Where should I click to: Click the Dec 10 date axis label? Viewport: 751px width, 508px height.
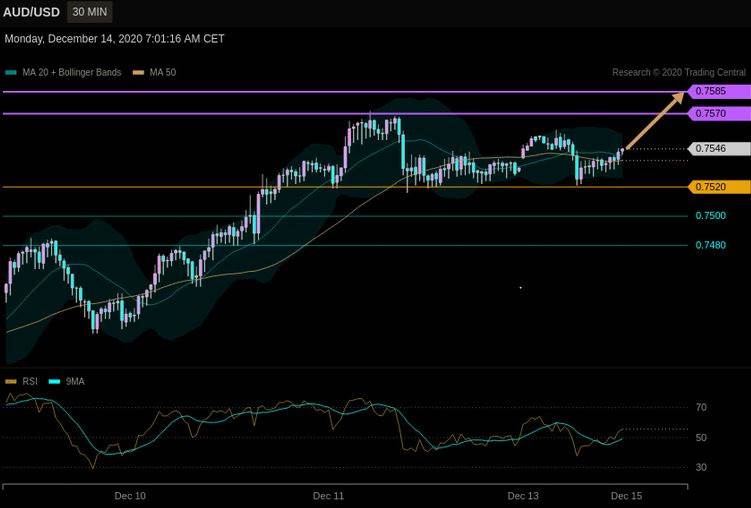pyautogui.click(x=130, y=496)
